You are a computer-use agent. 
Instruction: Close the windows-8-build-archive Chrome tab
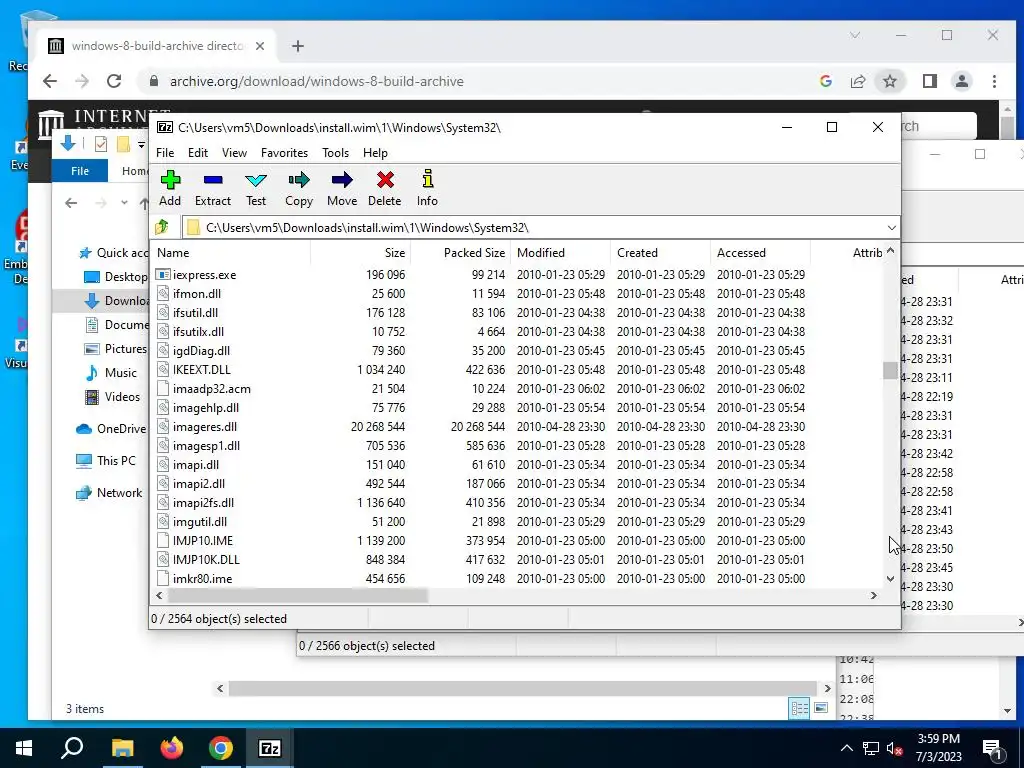pyautogui.click(x=260, y=46)
